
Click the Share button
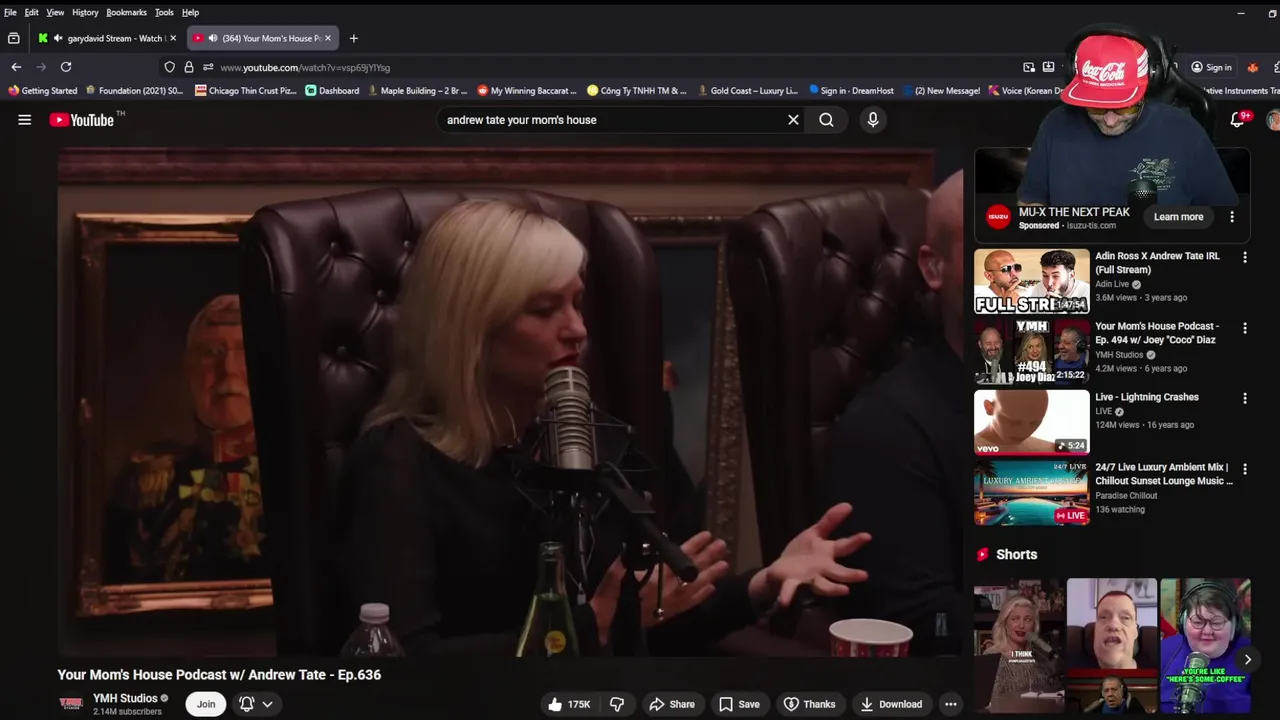672,704
